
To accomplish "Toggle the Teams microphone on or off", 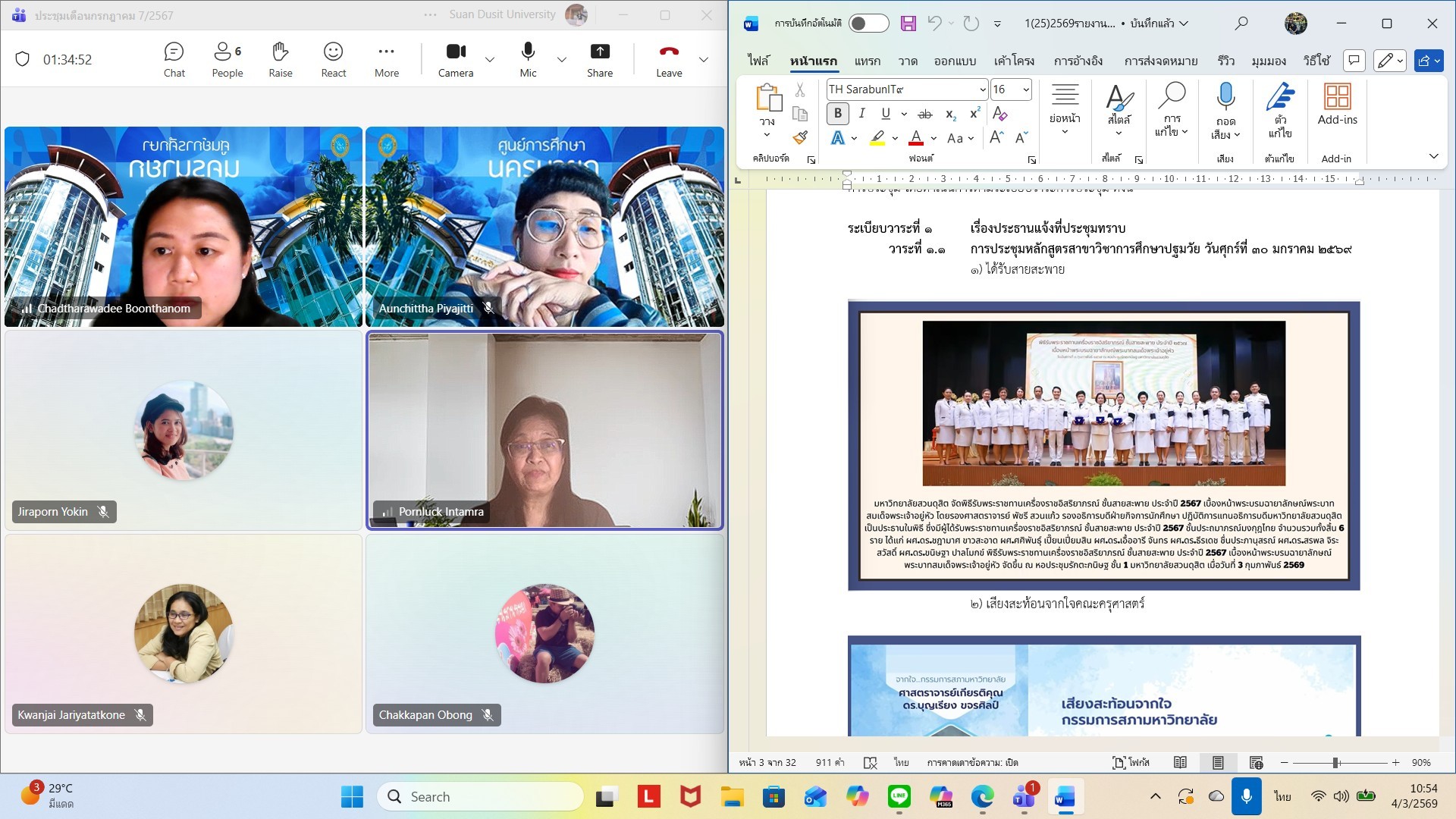I will pos(528,60).
